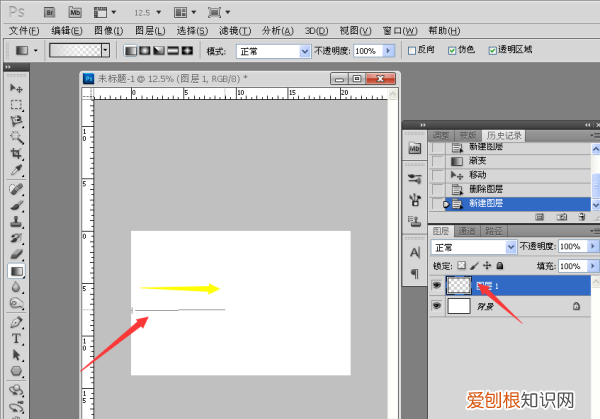600x419 pixels.
Task: Open Character panel icon in dock
Action: click(x=415, y=253)
